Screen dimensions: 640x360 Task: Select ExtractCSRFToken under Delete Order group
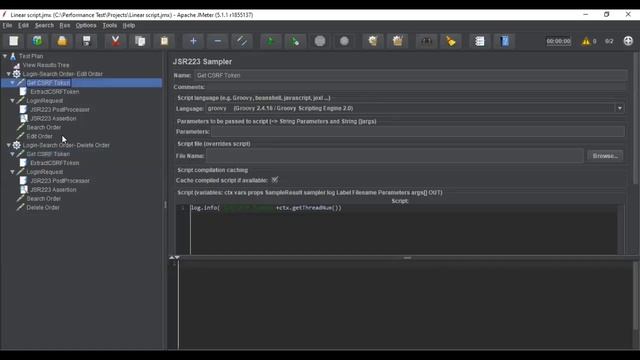coord(55,163)
